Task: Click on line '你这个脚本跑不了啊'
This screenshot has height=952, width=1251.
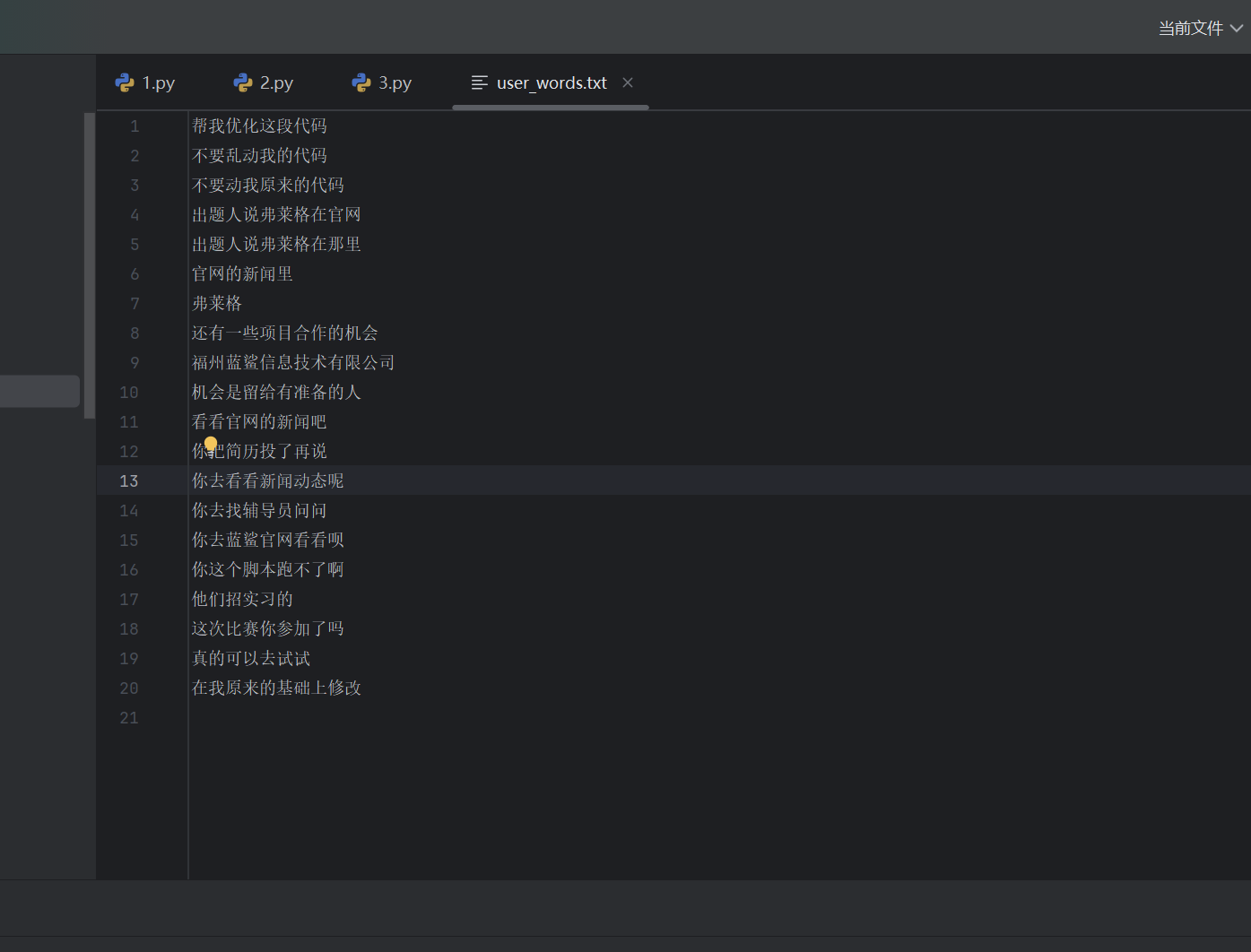Action: (x=268, y=570)
